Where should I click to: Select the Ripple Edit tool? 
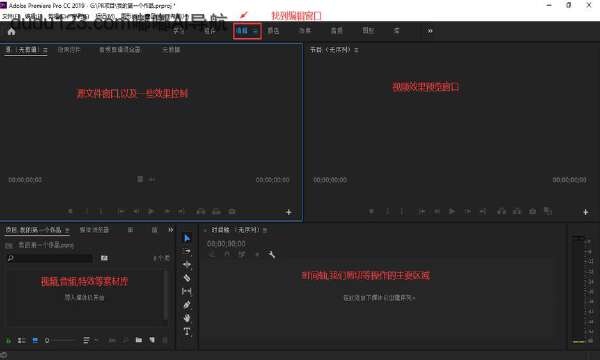click(x=187, y=264)
